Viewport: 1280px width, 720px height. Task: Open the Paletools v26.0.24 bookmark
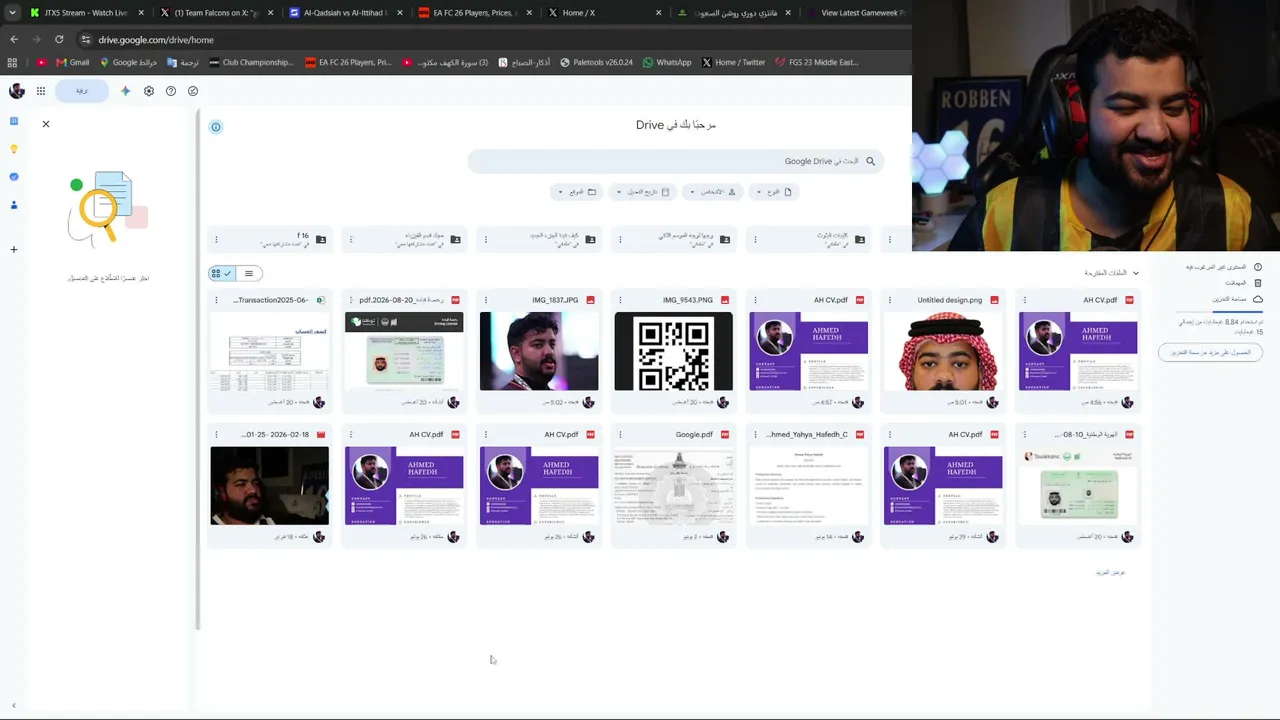click(x=596, y=62)
